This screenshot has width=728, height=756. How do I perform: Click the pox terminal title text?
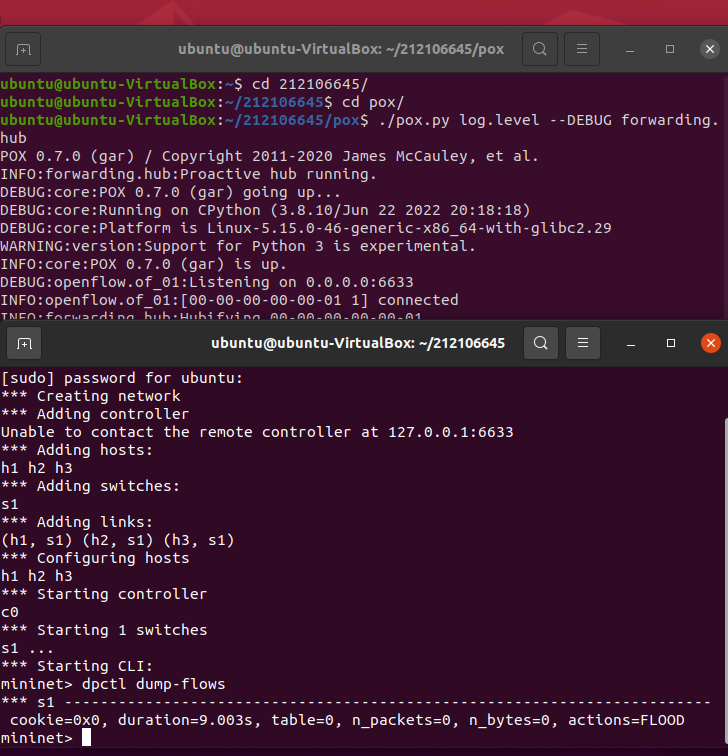[x=341, y=49]
